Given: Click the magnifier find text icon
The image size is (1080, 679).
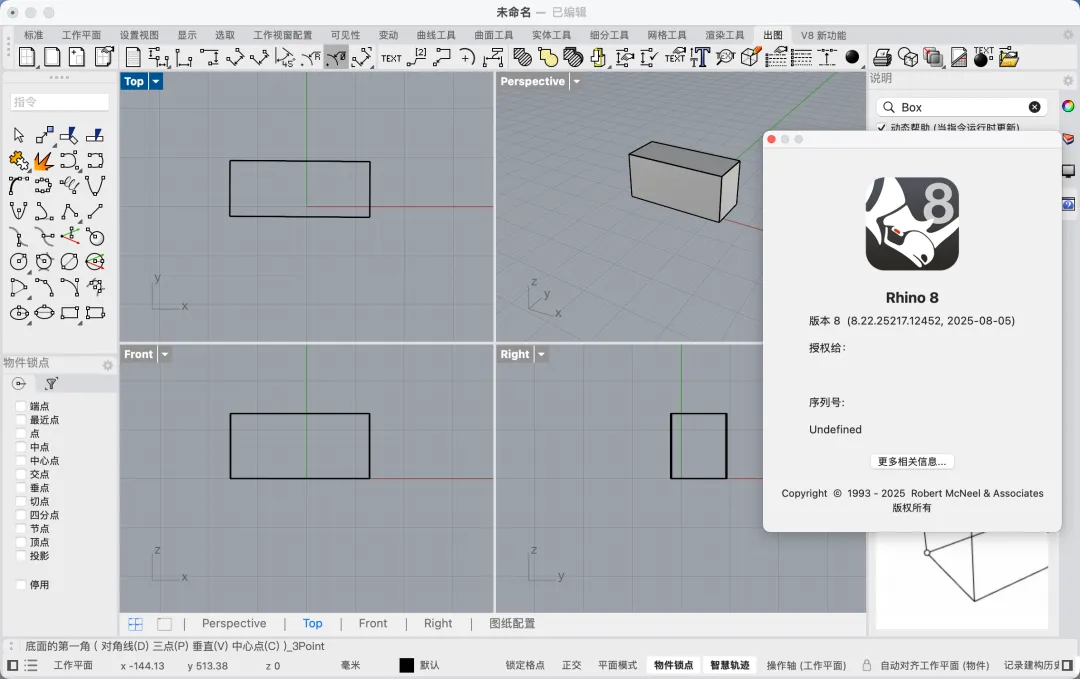Looking at the screenshot, I should point(725,58).
